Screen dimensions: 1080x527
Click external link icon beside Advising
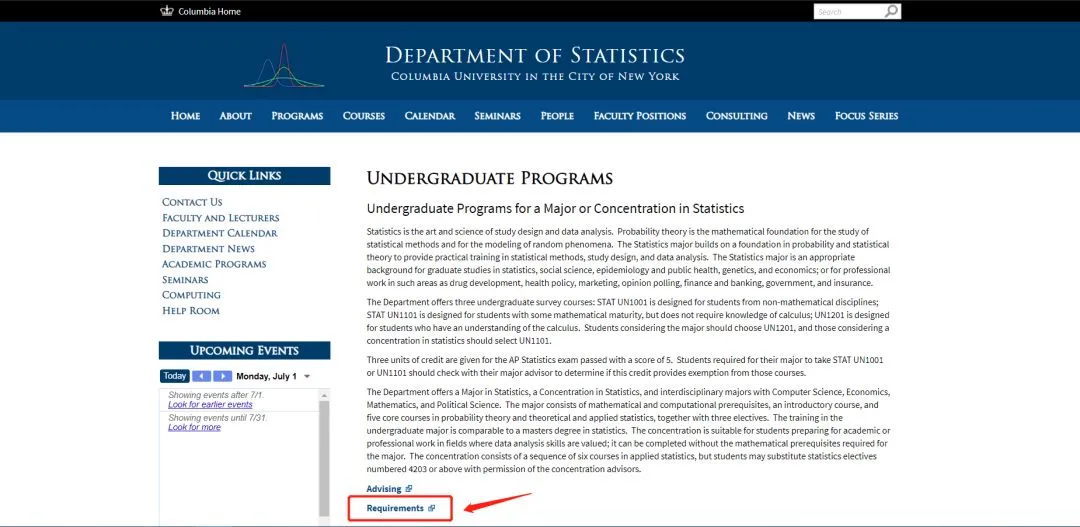coord(410,489)
